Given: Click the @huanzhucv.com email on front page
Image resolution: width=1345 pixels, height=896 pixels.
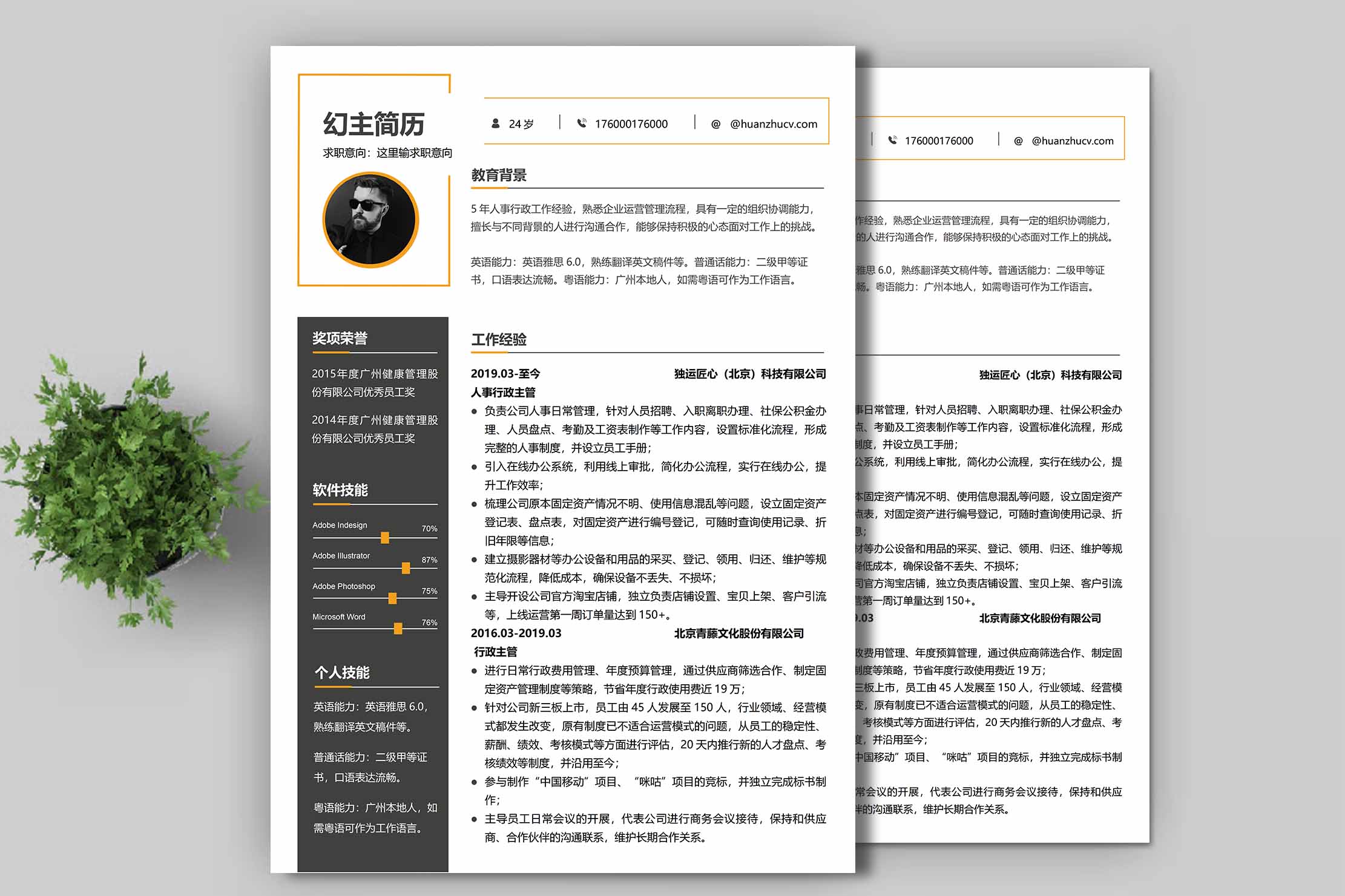Looking at the screenshot, I should pos(773,124).
